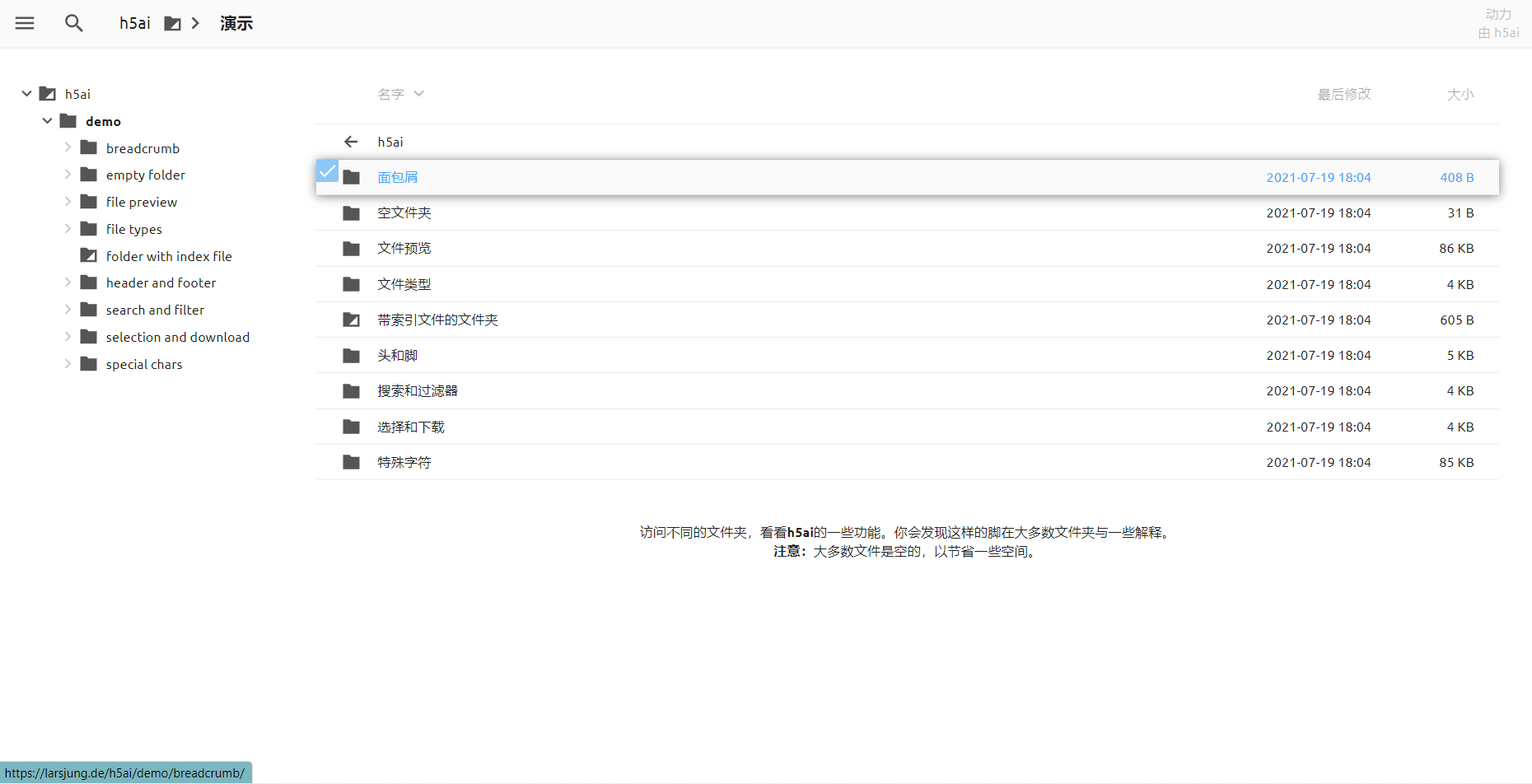Open selection and download in the tree
This screenshot has width=1532, height=784.
[x=178, y=337]
